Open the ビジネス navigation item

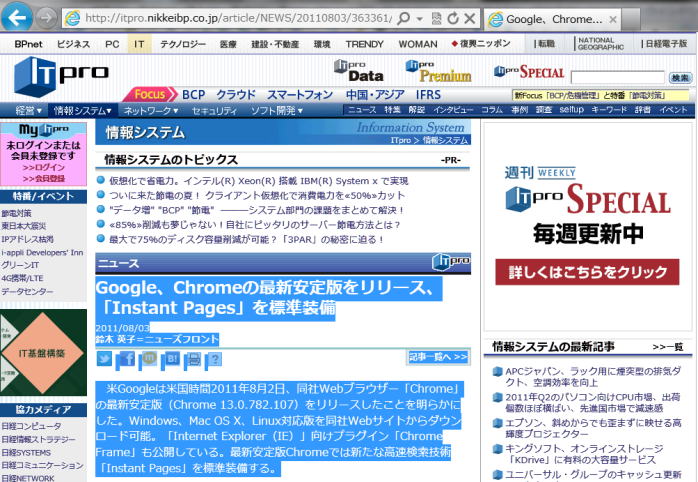click(x=73, y=44)
